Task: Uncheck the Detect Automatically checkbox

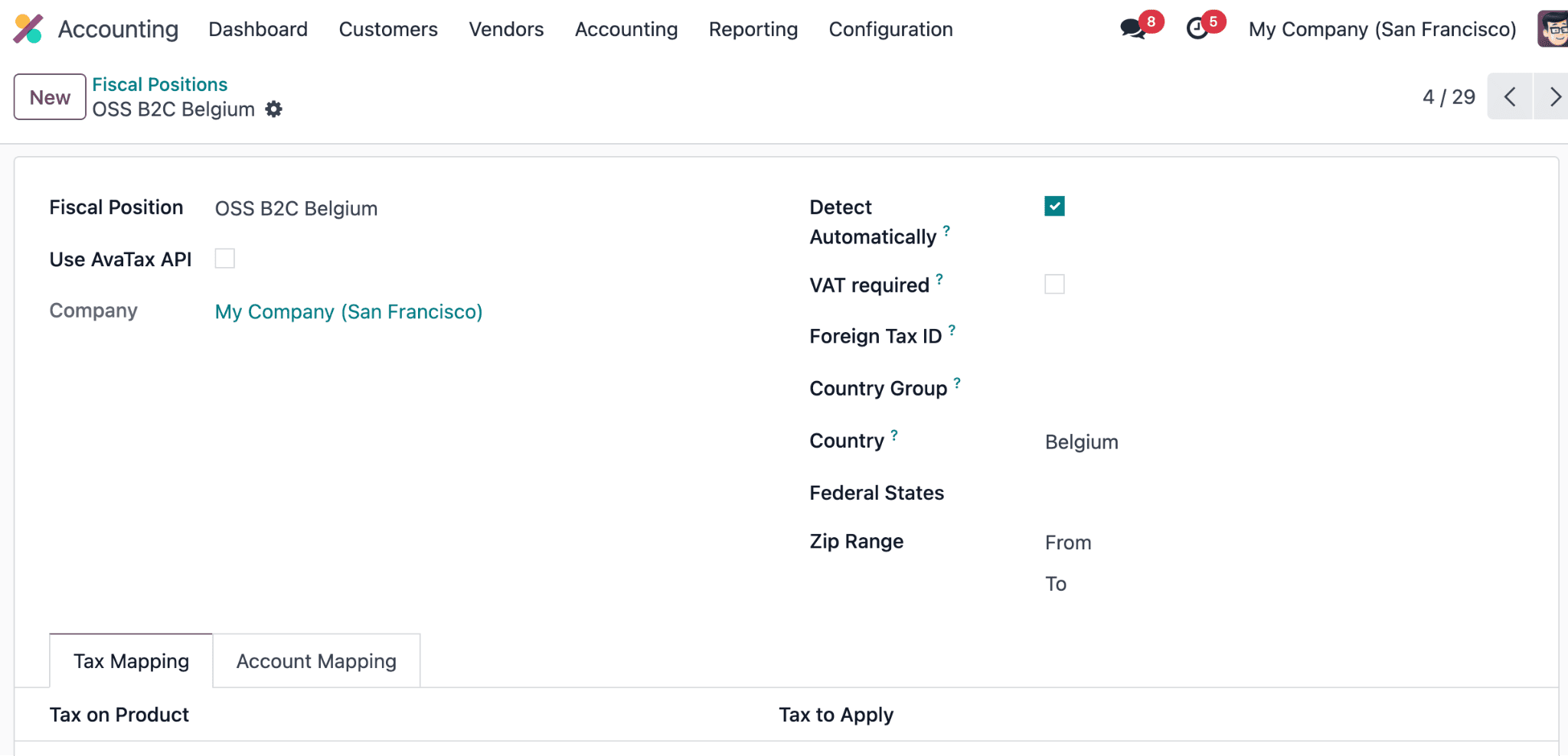Action: point(1054,206)
